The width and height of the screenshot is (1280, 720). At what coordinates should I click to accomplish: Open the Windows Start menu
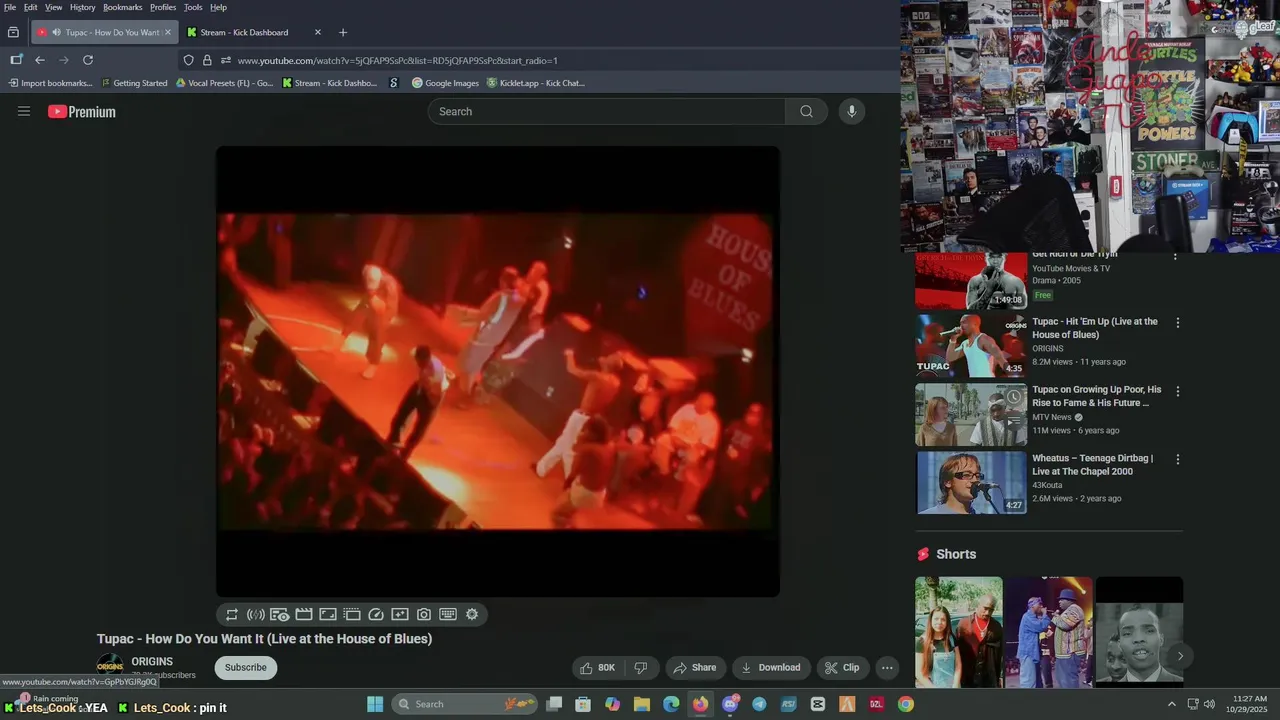pyautogui.click(x=375, y=704)
